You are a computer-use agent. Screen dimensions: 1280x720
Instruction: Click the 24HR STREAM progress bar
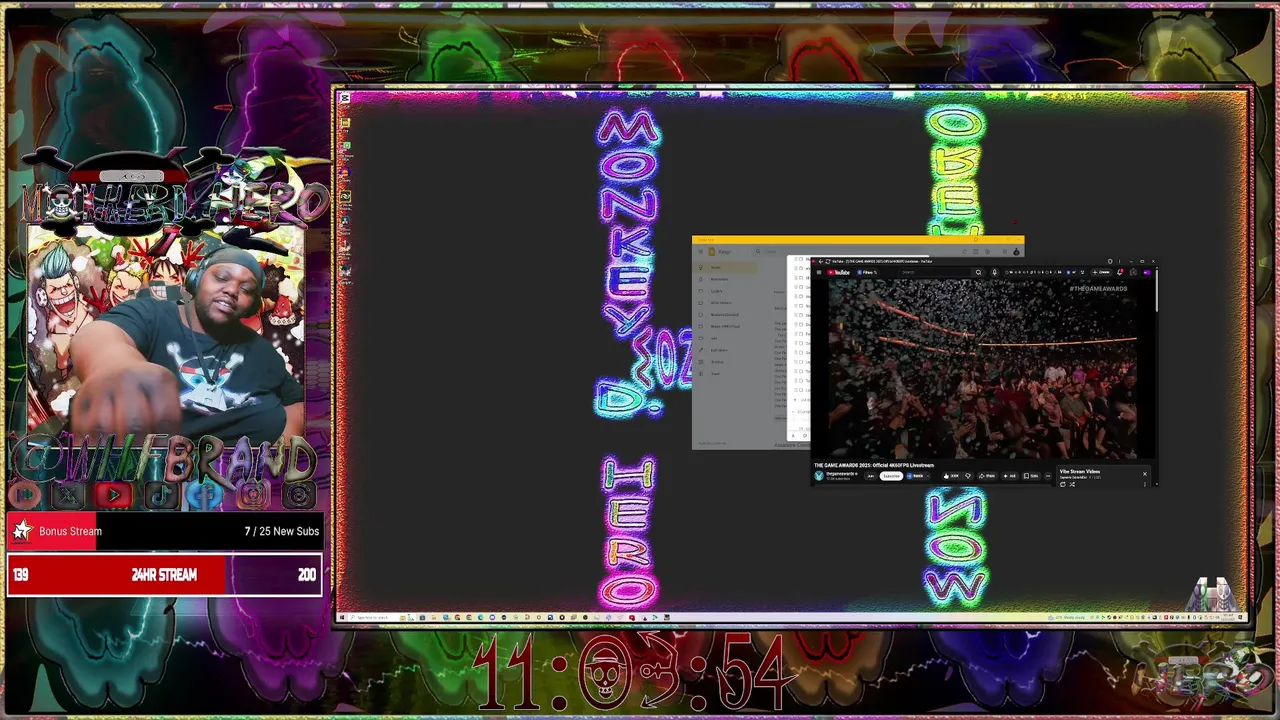pos(165,575)
